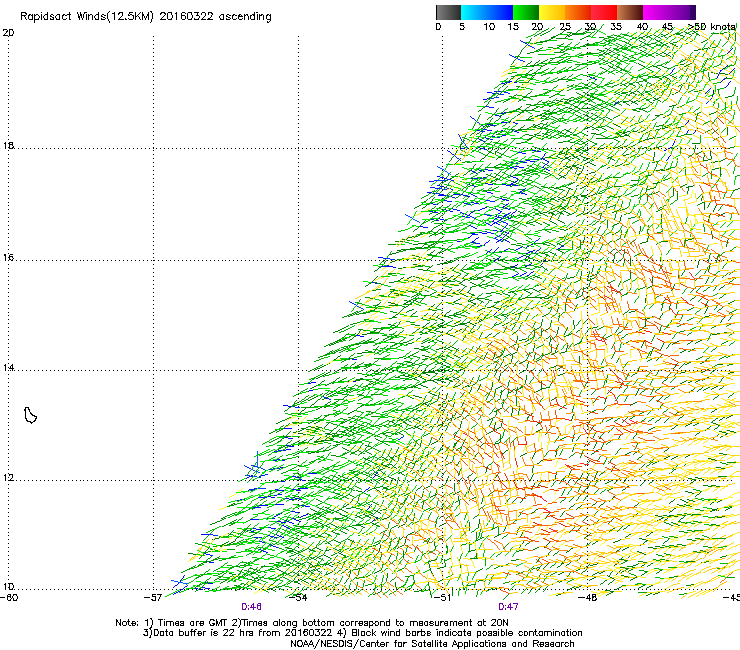Click the '0' legend scale label
Screen dimensions: 740x650
pyautogui.click(x=438, y=27)
